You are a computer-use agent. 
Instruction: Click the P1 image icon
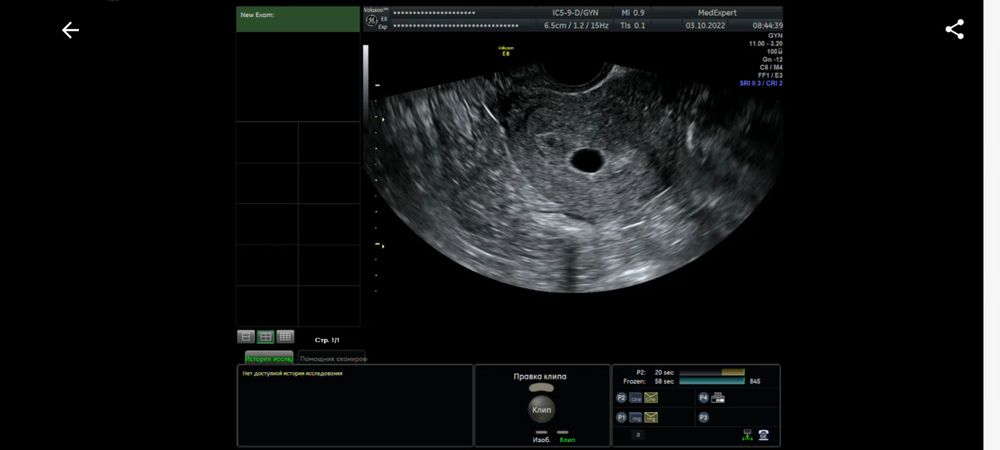635,417
